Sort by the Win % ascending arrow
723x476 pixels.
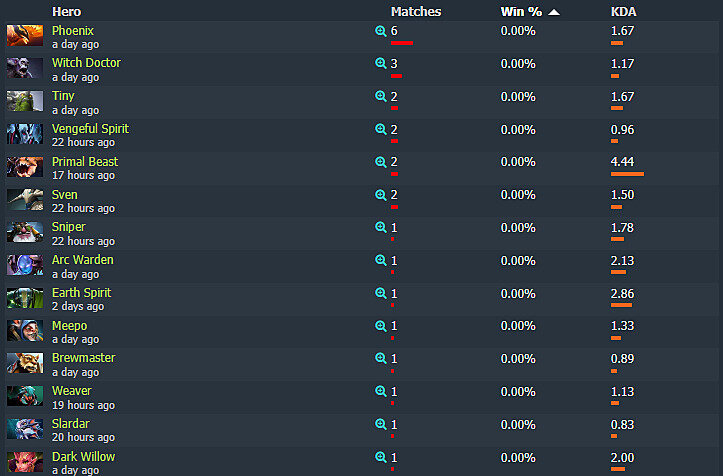click(554, 12)
